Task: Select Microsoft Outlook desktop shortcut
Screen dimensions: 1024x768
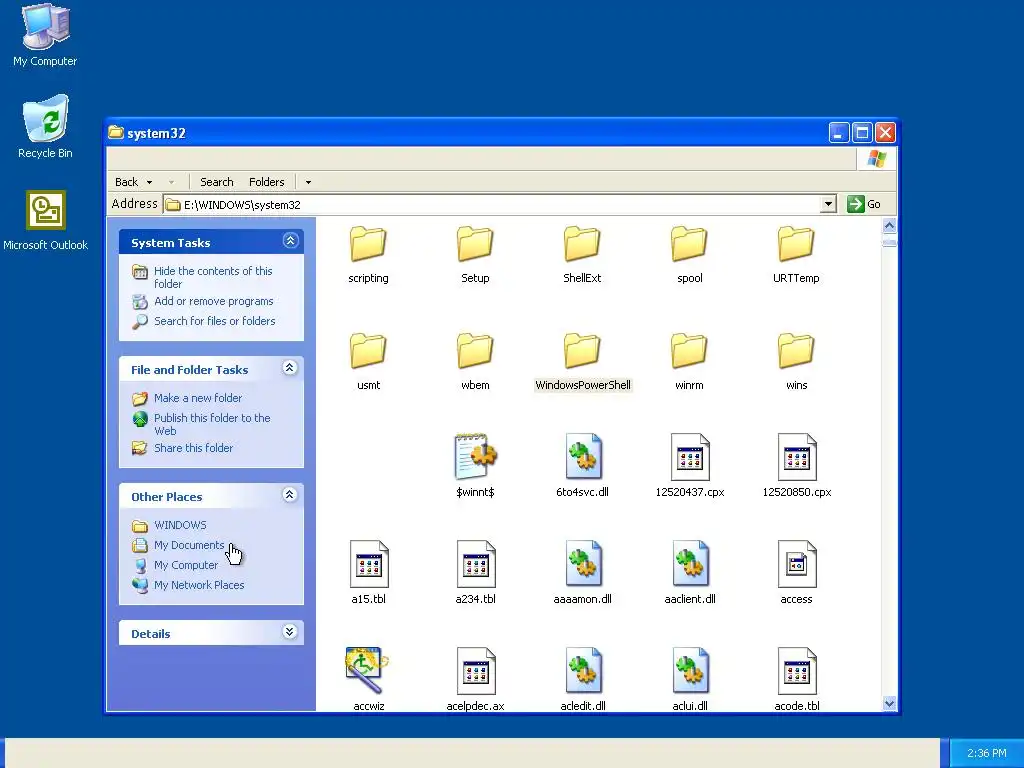Action: click(x=45, y=220)
